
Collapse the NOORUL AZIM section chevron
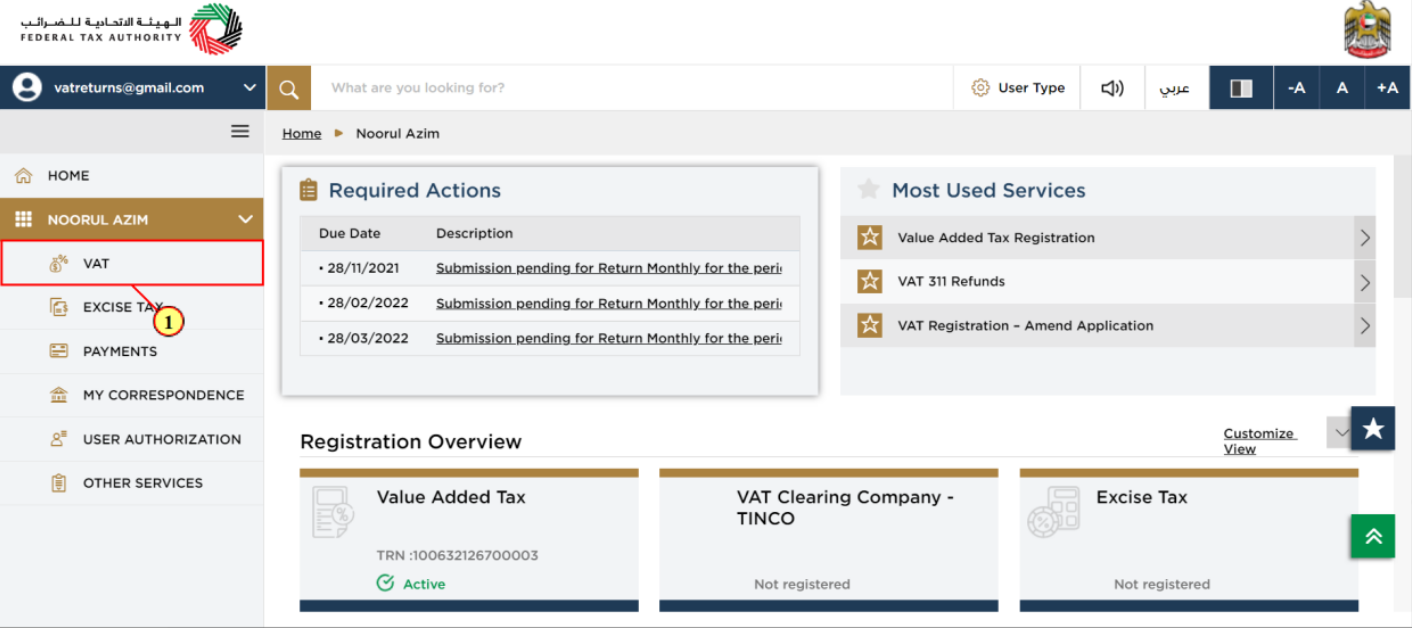[245, 220]
